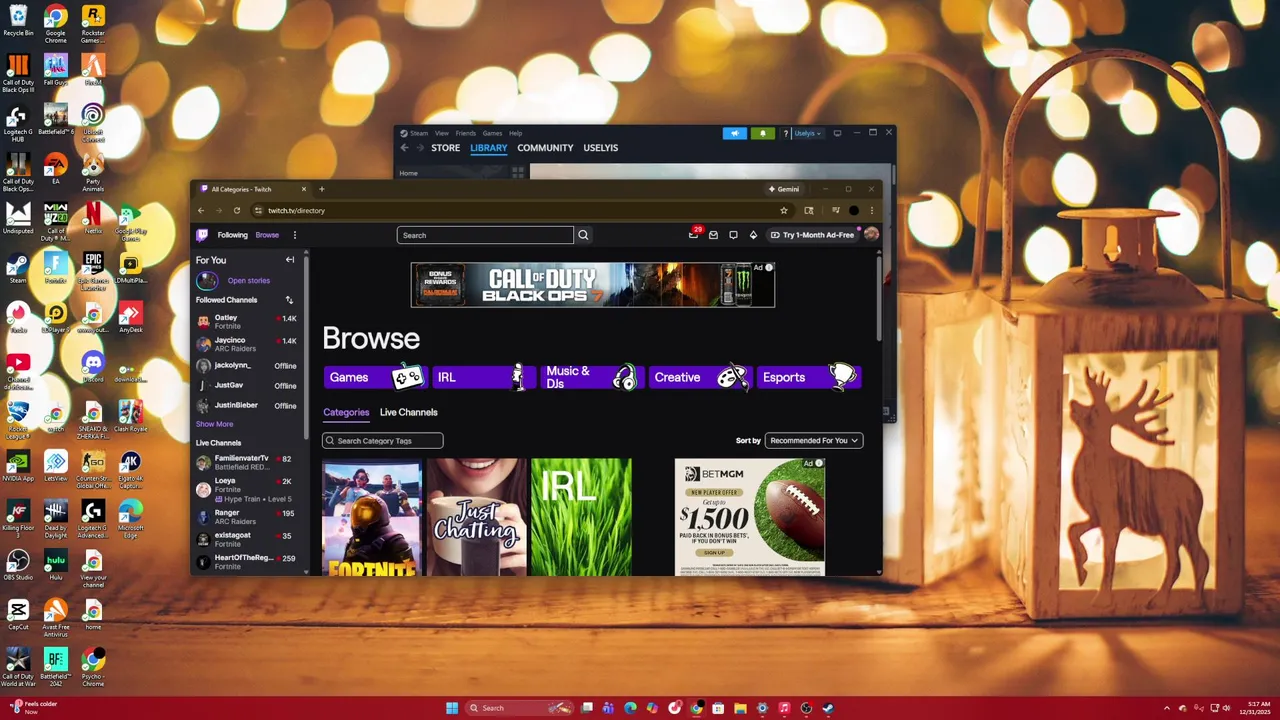Viewport: 1280px width, 720px height.
Task: Click the Steam notification bell button
Action: point(762,133)
